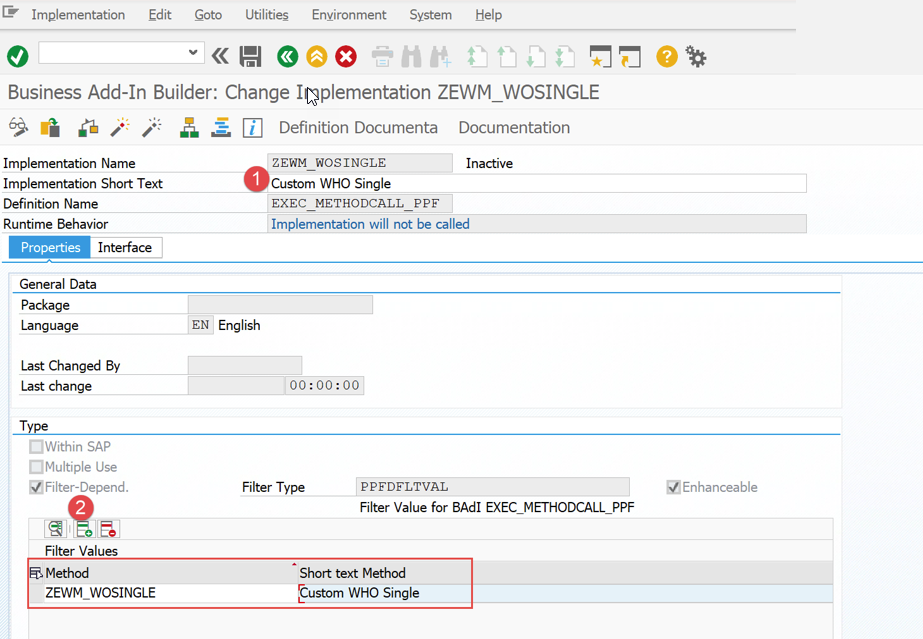Select the ZEWM_WOSINGLE method cell
This screenshot has height=639, width=923.
click(x=171, y=593)
